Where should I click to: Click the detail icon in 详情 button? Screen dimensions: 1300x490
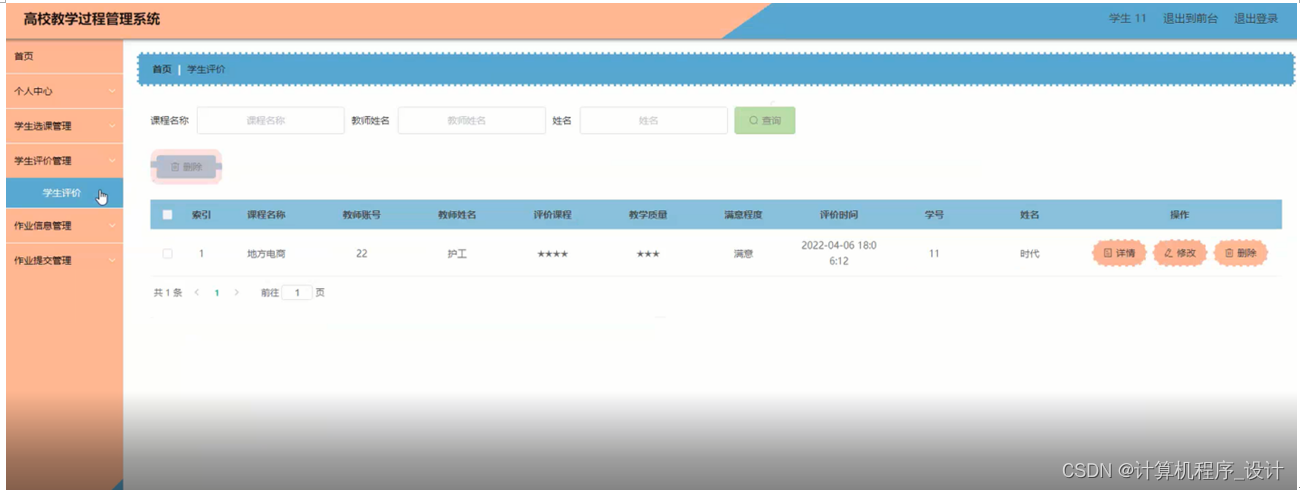[x=1108, y=254]
